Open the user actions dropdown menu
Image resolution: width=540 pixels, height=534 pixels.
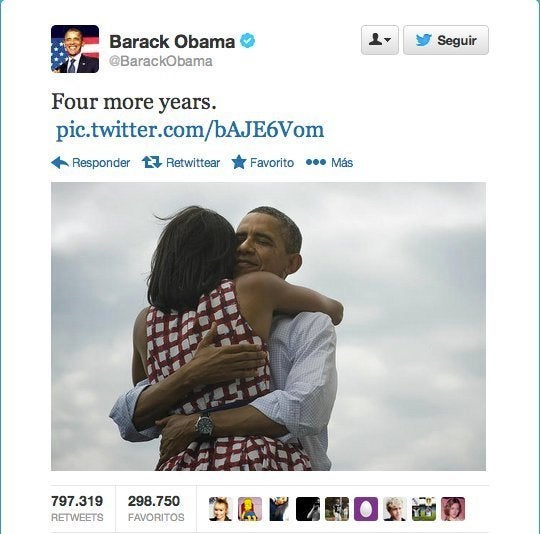click(x=380, y=40)
